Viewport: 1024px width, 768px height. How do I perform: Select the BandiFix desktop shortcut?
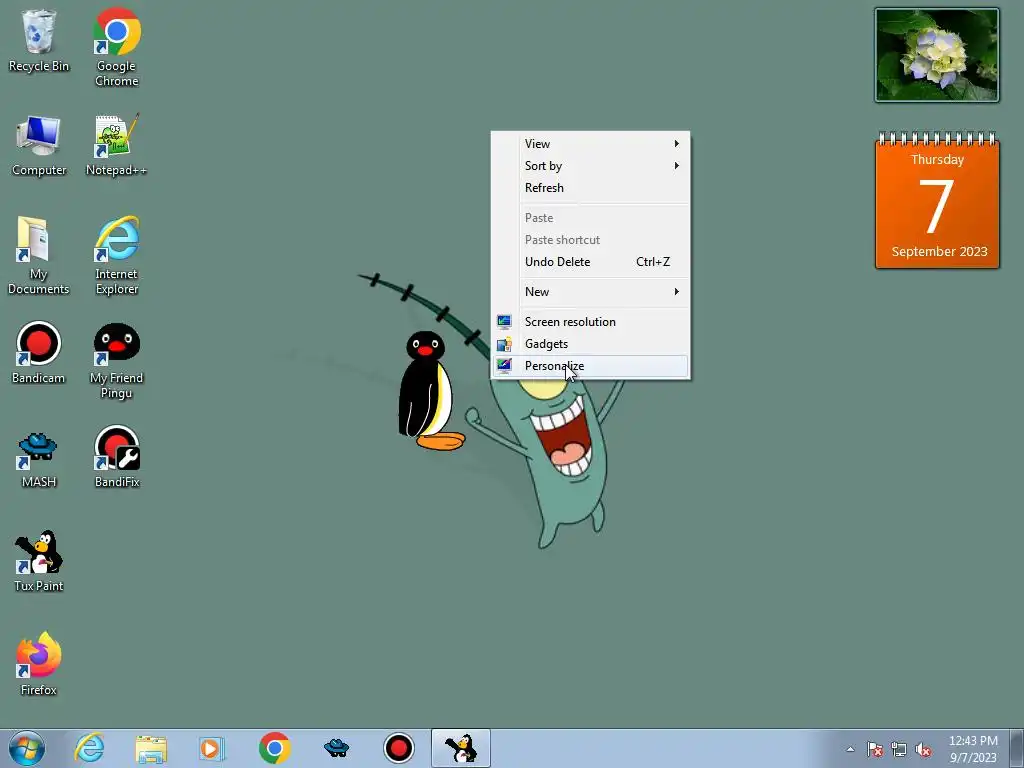117,457
